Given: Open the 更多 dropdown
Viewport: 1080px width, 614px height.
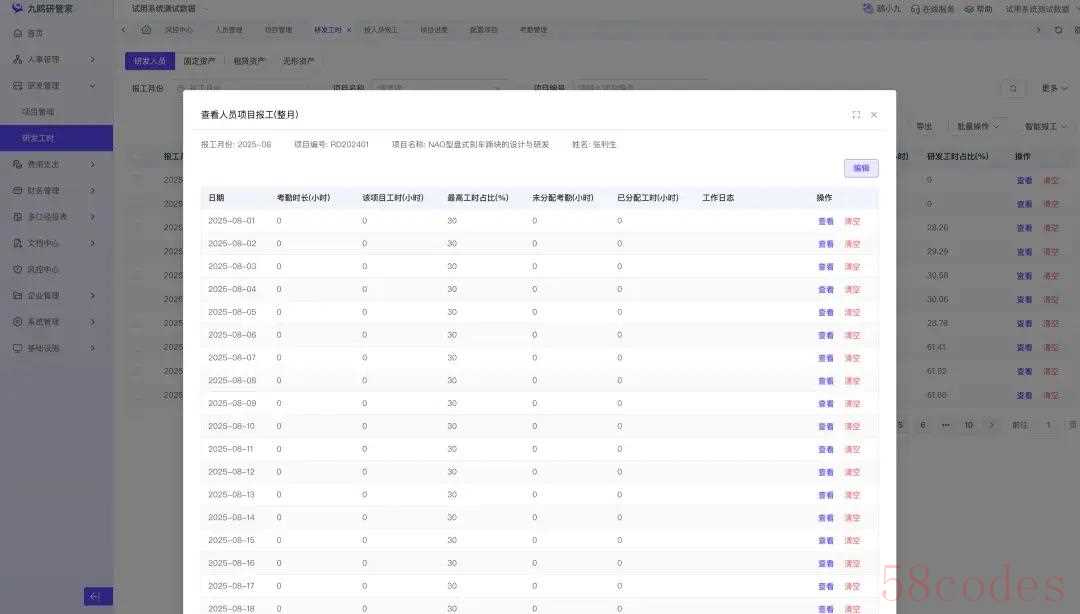Looking at the screenshot, I should (x=1052, y=89).
